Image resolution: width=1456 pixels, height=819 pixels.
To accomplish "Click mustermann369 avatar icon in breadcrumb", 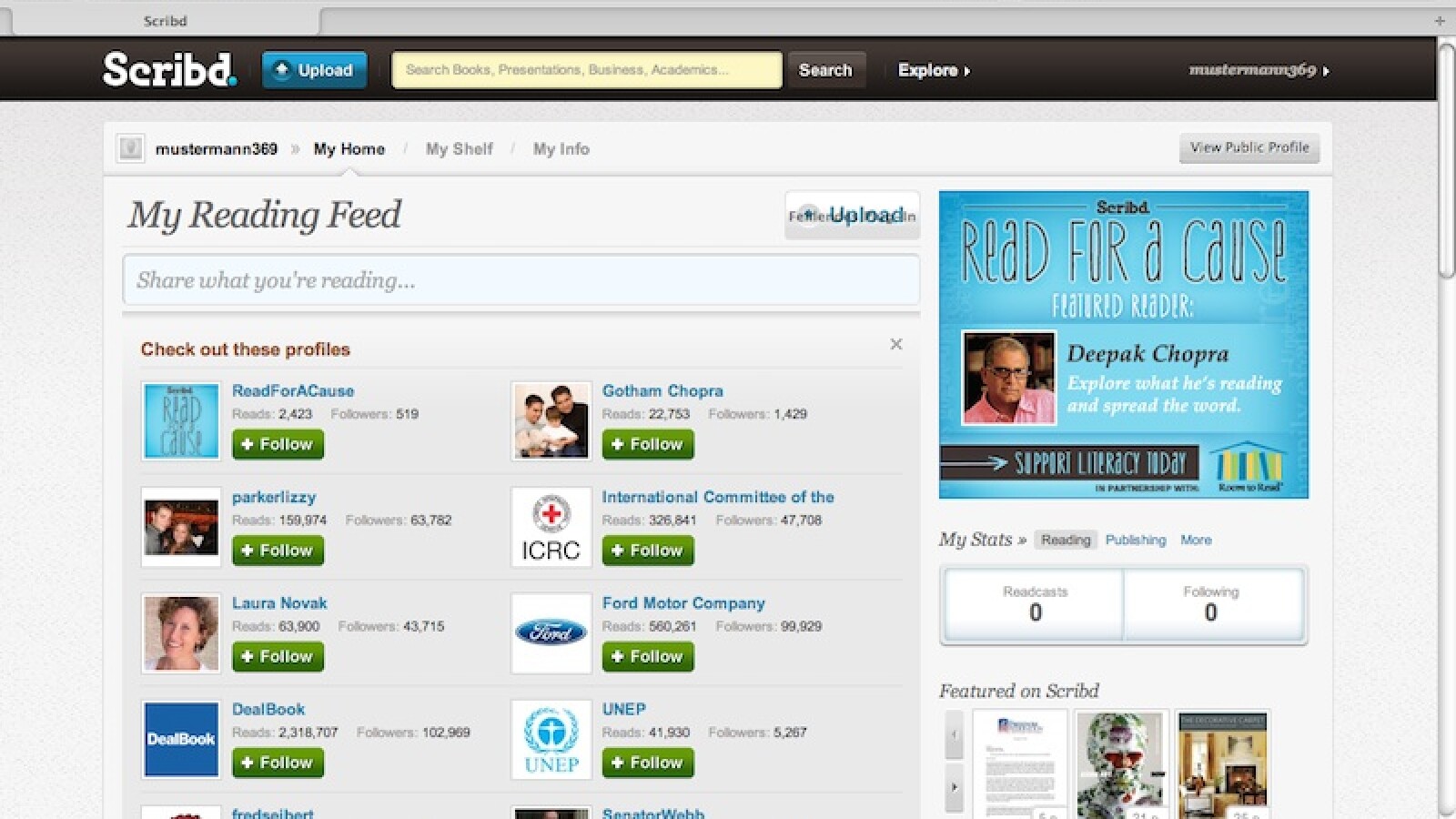I will (x=131, y=148).
